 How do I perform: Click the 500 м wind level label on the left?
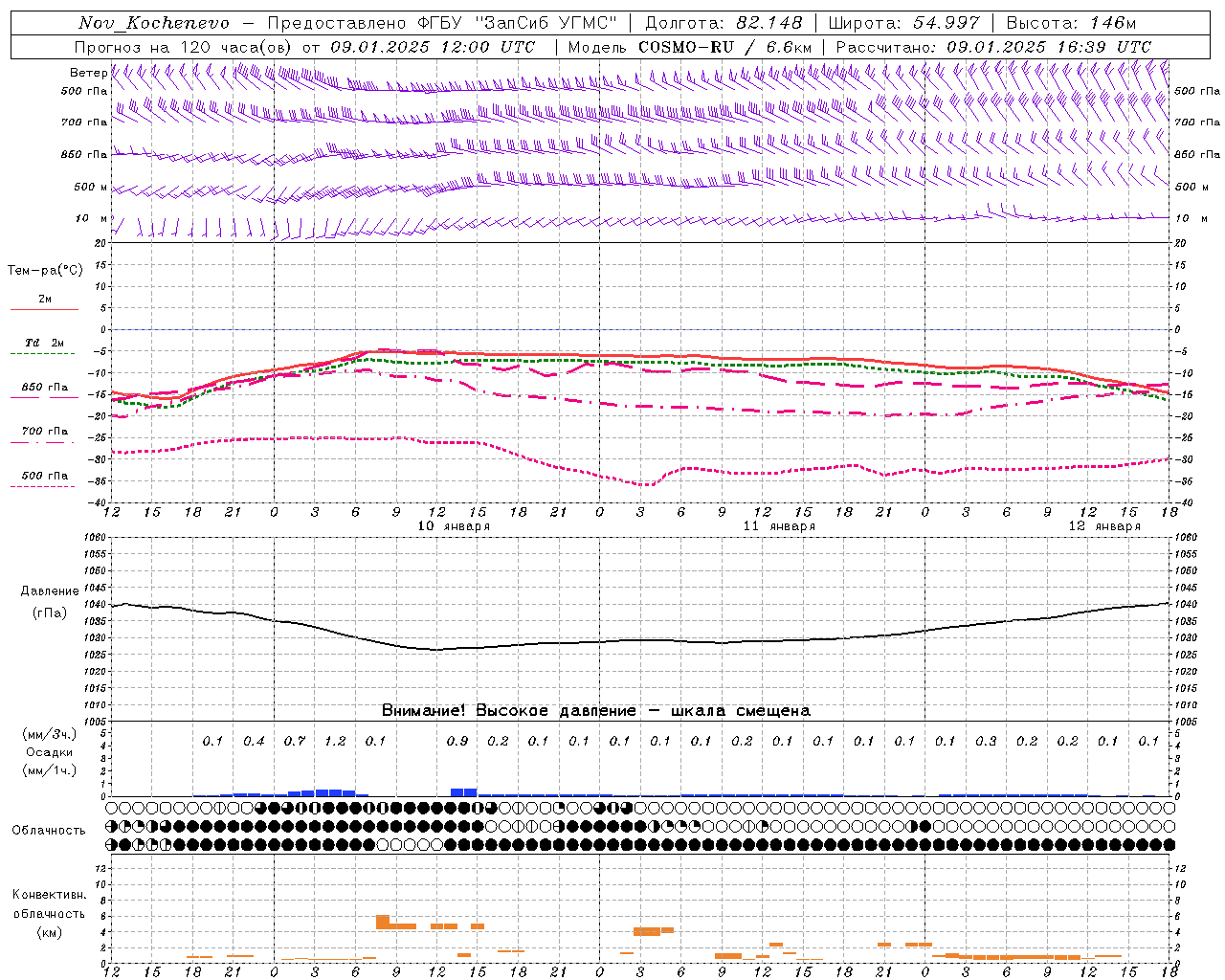91,187
